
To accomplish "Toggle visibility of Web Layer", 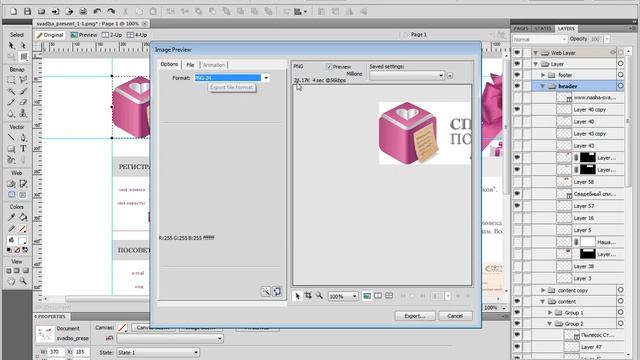I will [517, 53].
